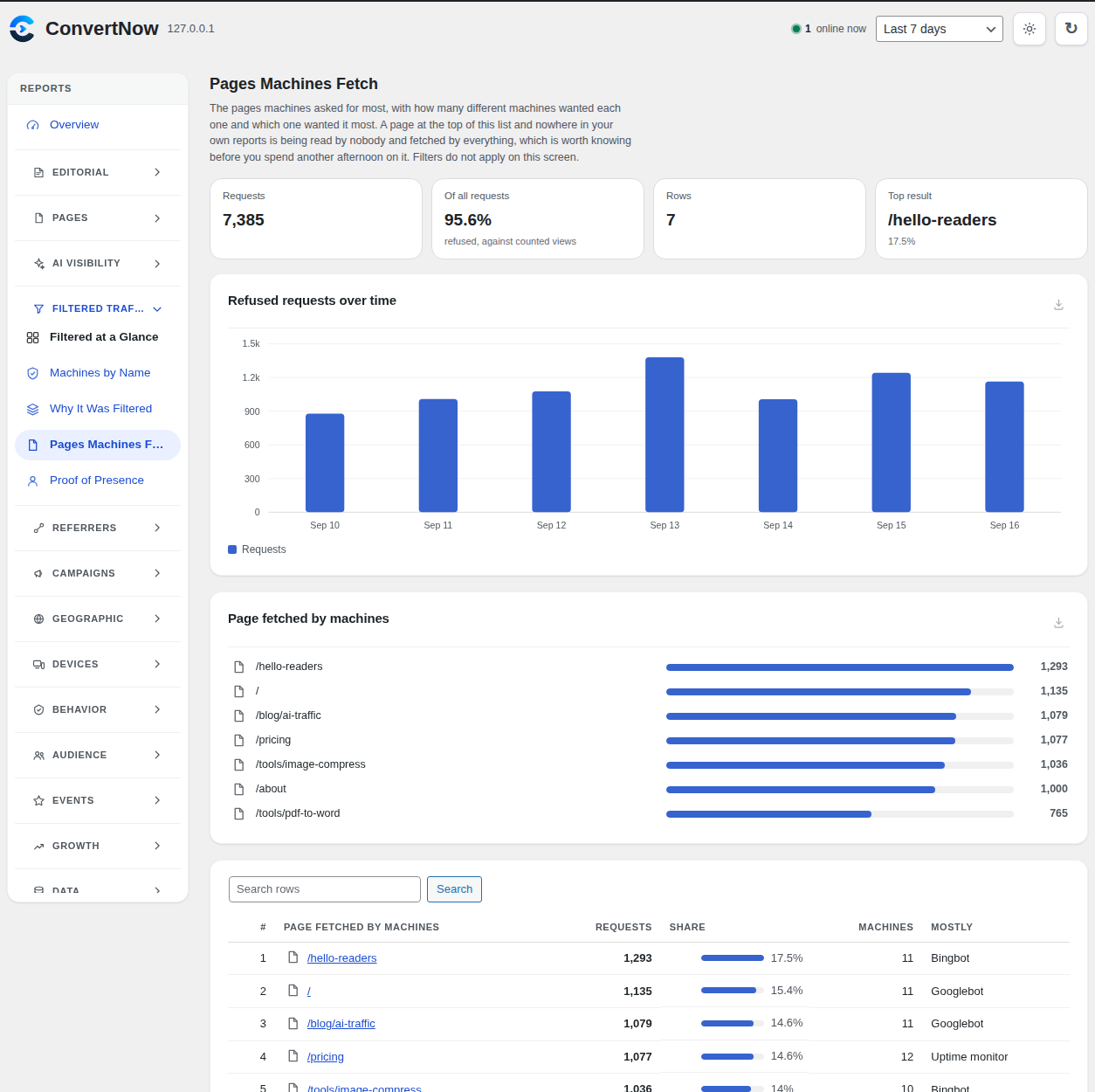Click the Campaigns megaphone icon
1095x1092 pixels.
pos(38,574)
